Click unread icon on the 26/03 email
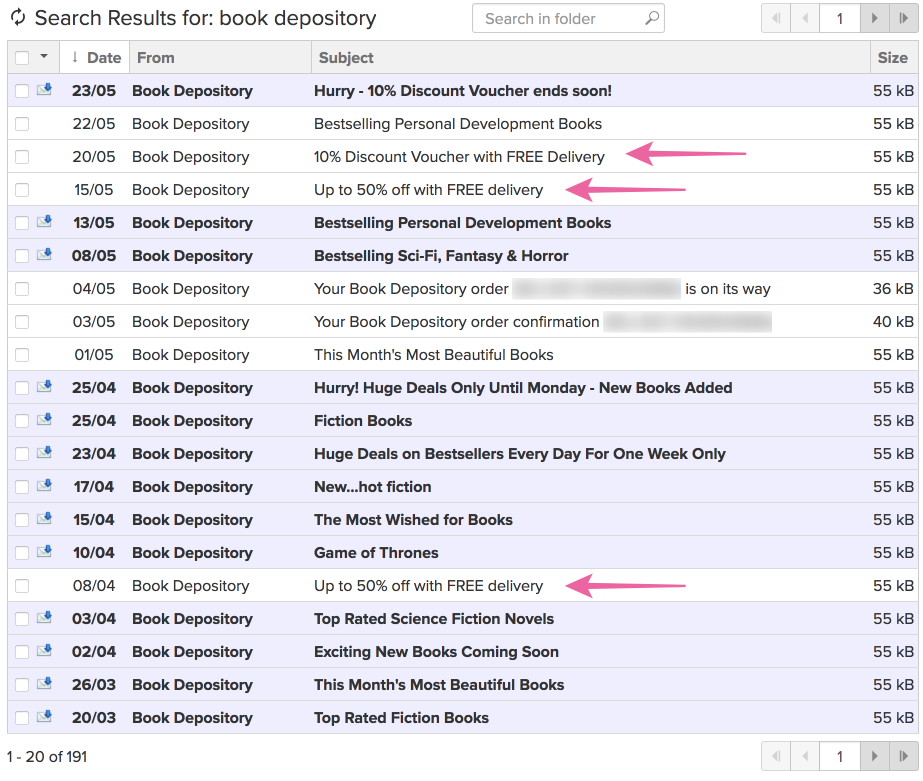Image resolution: width=923 pixels, height=781 pixels. 44,683
